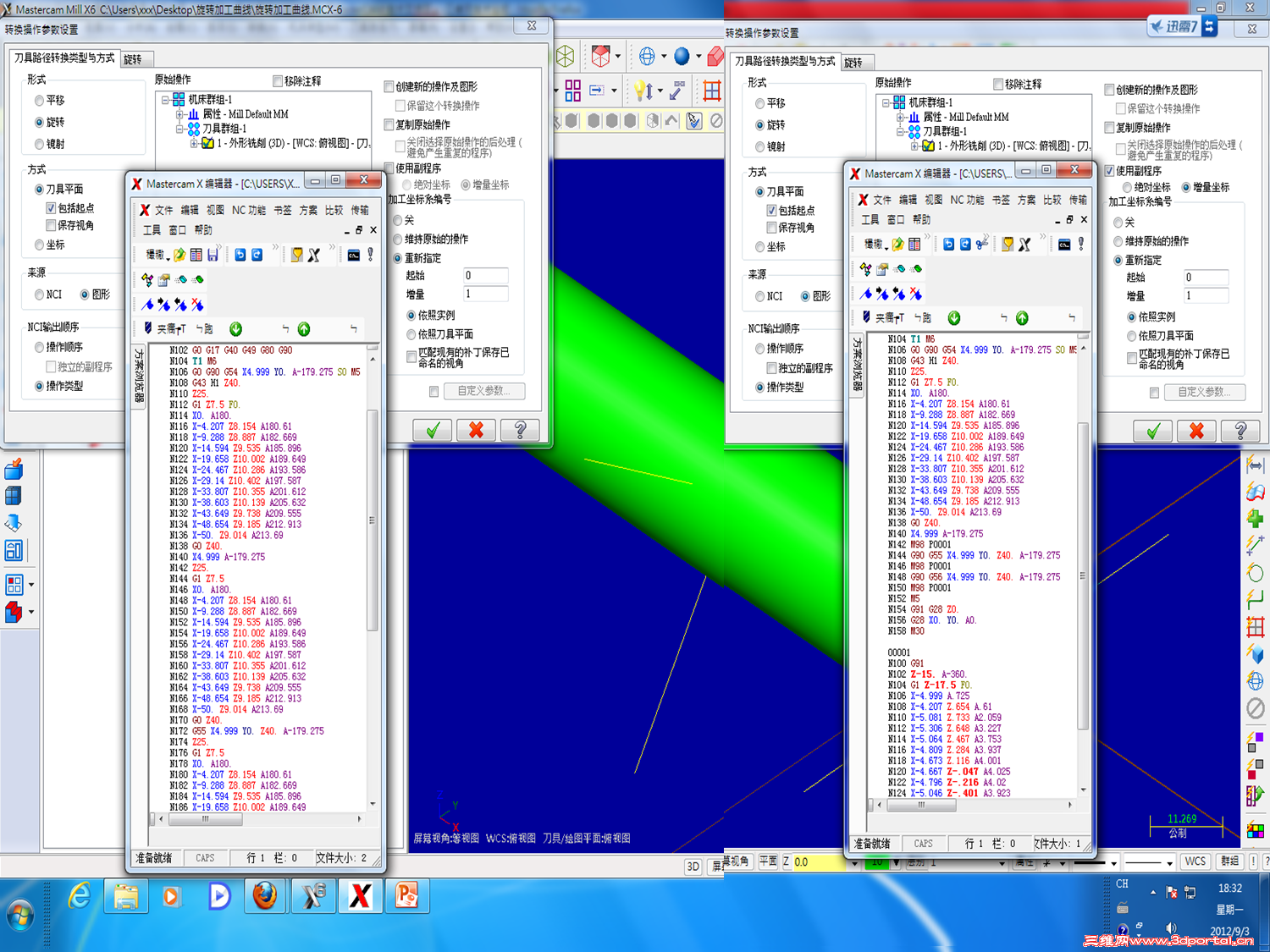The height and width of the screenshot is (952, 1270).
Task: Click 增量 input field in right-hand dialog
Action: pos(1206,296)
